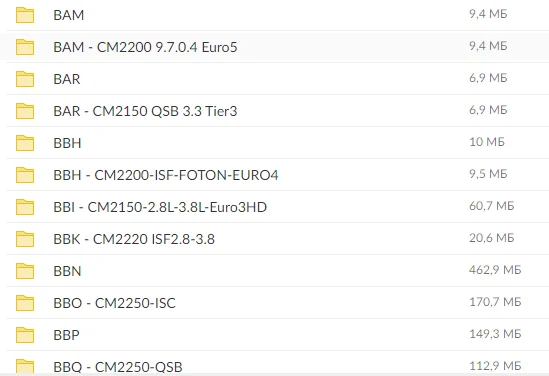Open the BAM folder icon

[x=25, y=15]
